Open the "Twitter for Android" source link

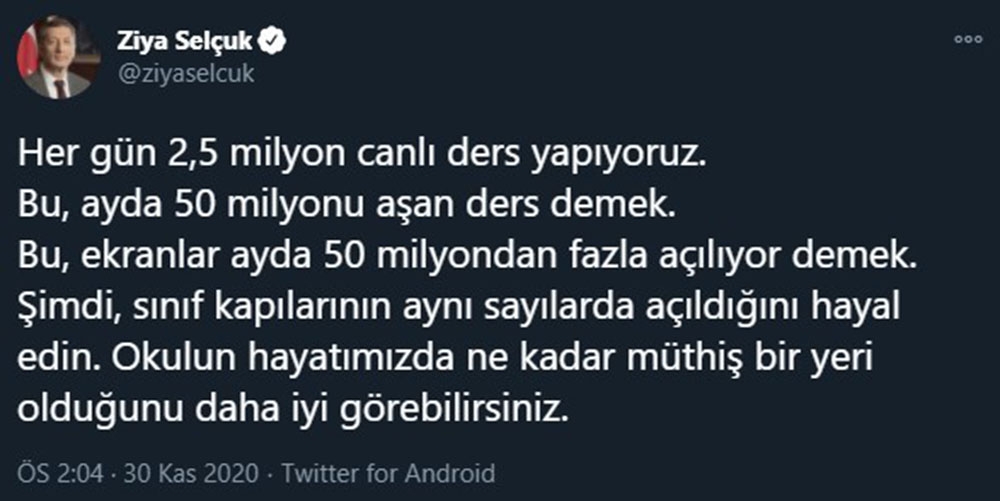pos(390,472)
